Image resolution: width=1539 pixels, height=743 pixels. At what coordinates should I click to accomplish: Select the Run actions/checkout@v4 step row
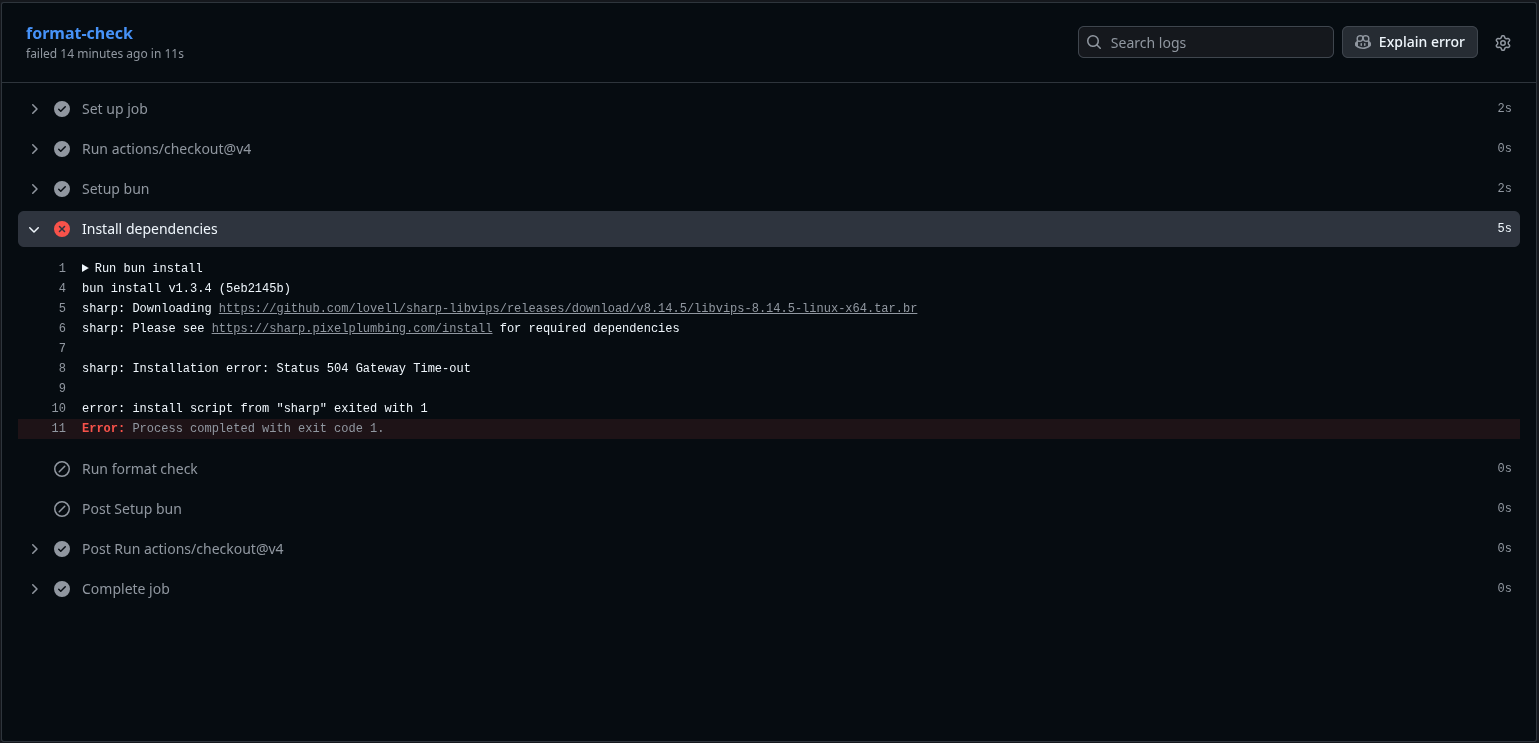point(400,148)
